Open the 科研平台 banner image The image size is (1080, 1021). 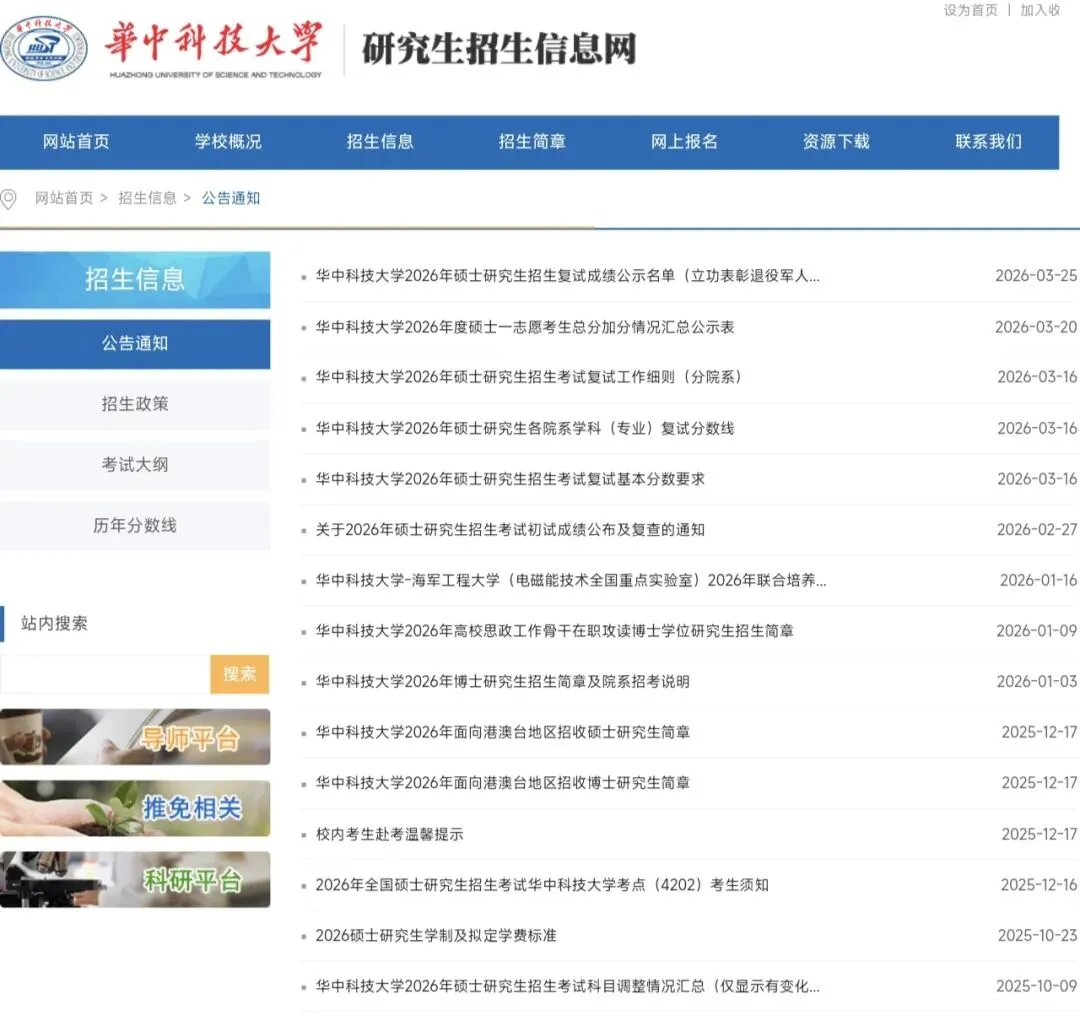click(x=135, y=880)
